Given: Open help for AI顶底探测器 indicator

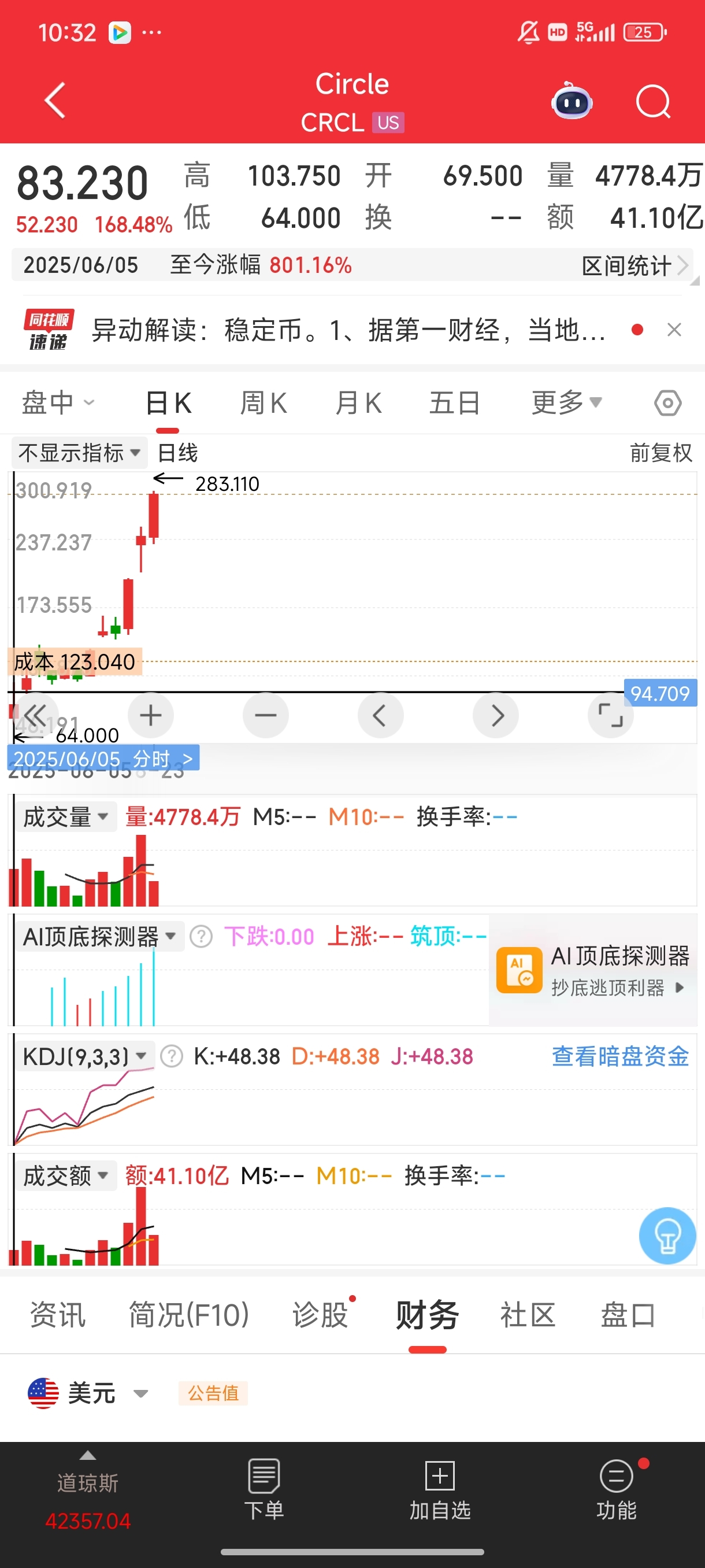Looking at the screenshot, I should (201, 936).
